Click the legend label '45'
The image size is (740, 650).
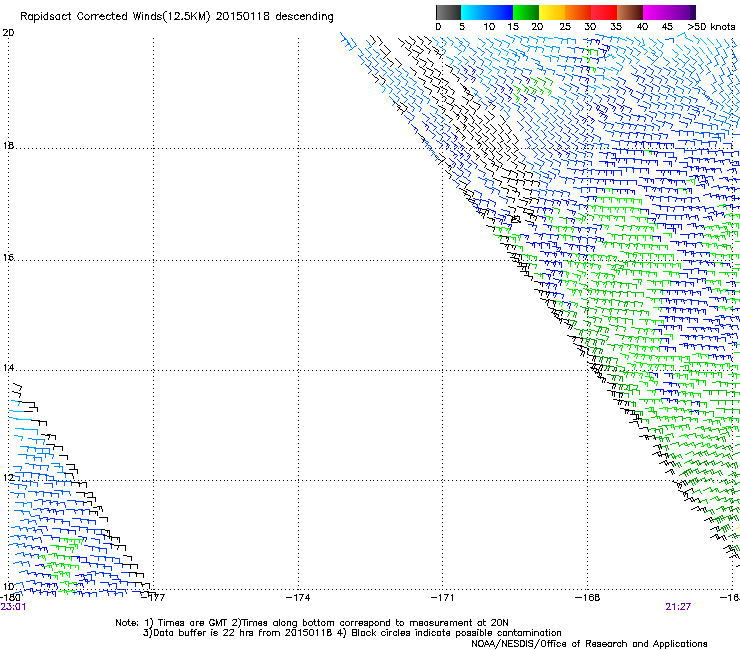[667, 27]
